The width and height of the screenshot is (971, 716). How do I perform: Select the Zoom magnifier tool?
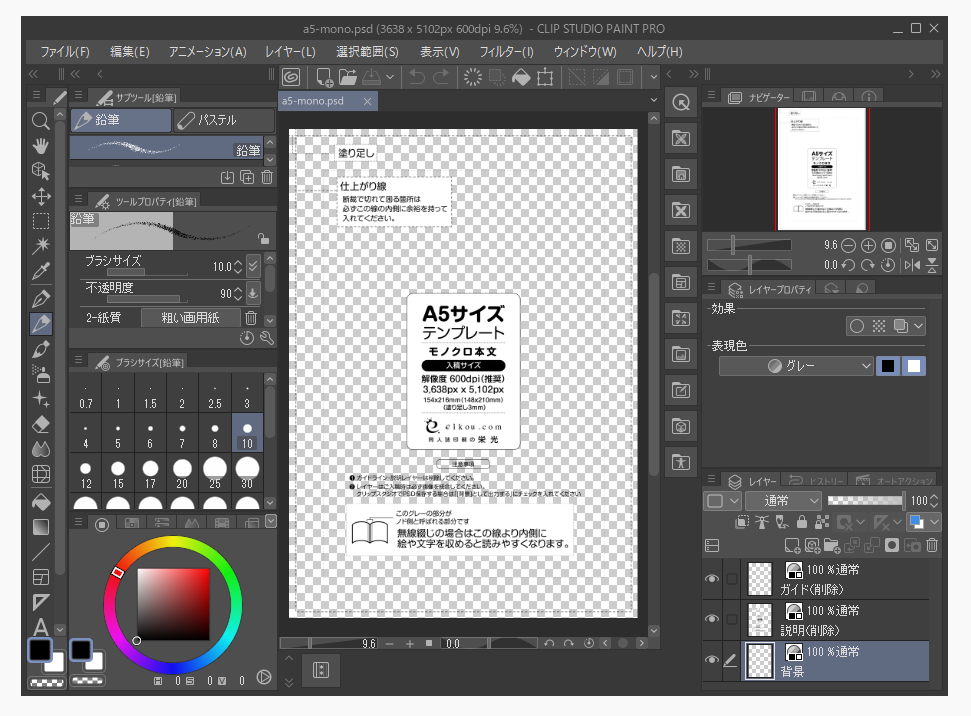[41, 121]
